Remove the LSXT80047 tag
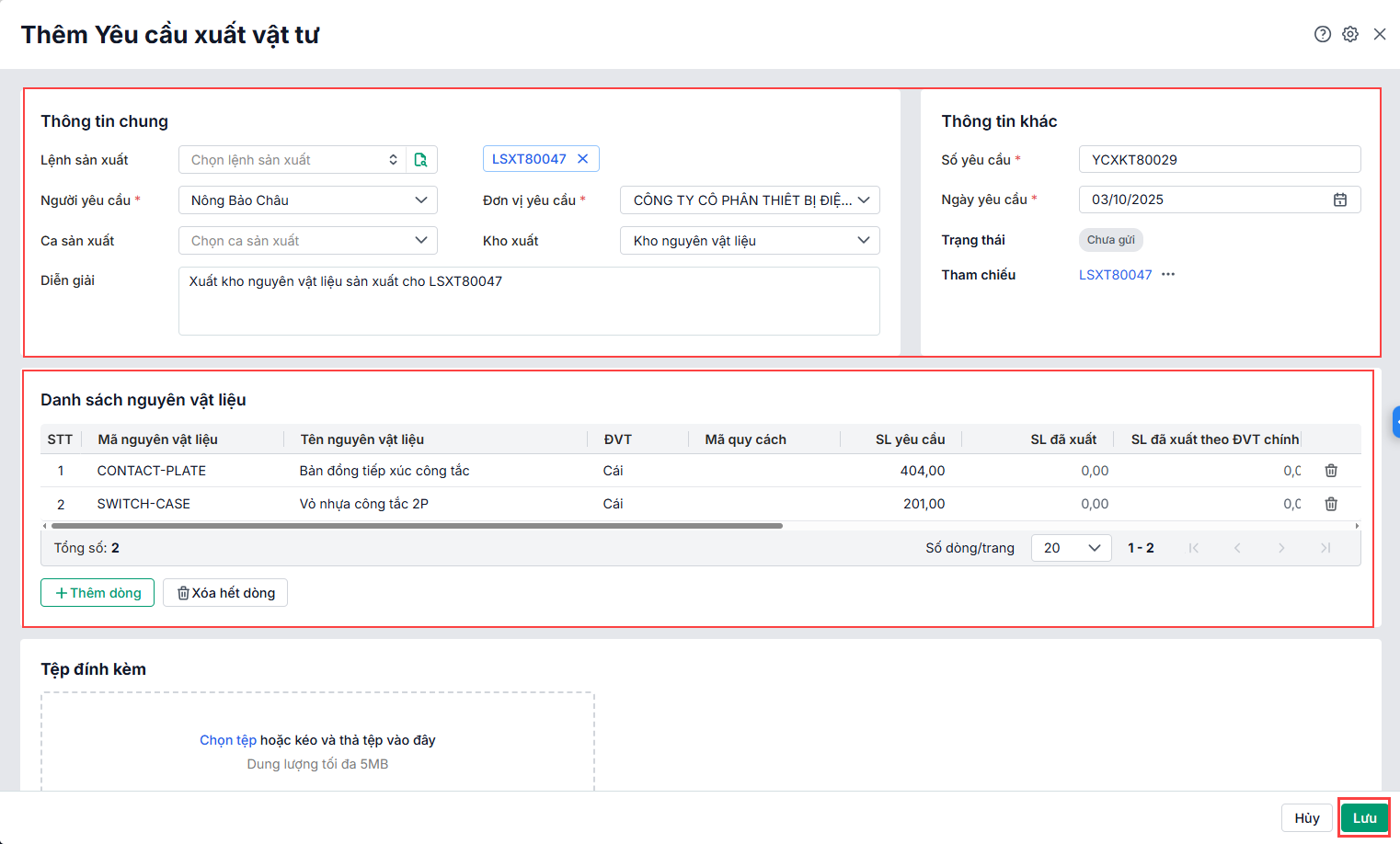Viewport: 1400px width, 844px height. 582,159
